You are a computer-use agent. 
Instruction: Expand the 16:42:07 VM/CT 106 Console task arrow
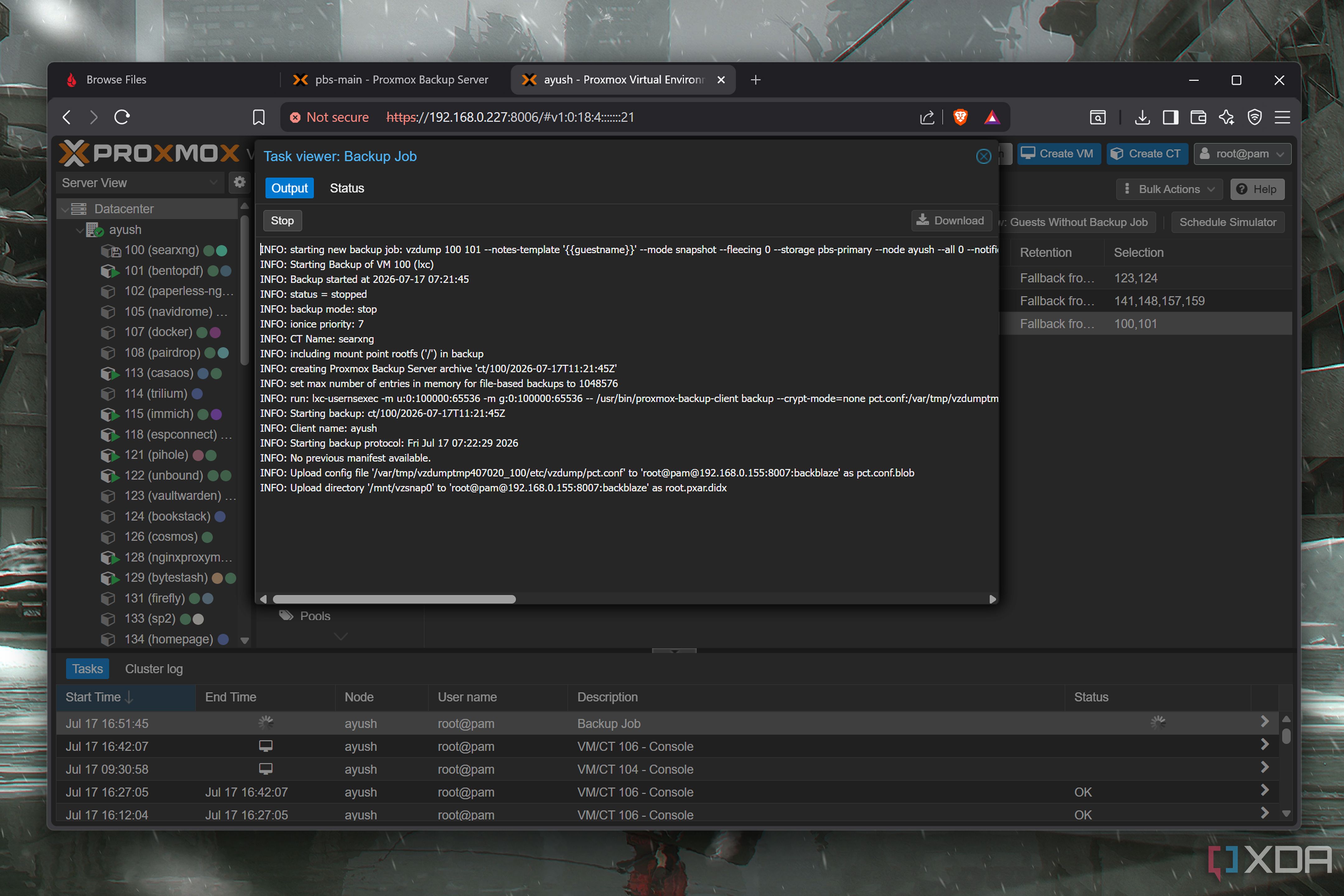(1264, 744)
